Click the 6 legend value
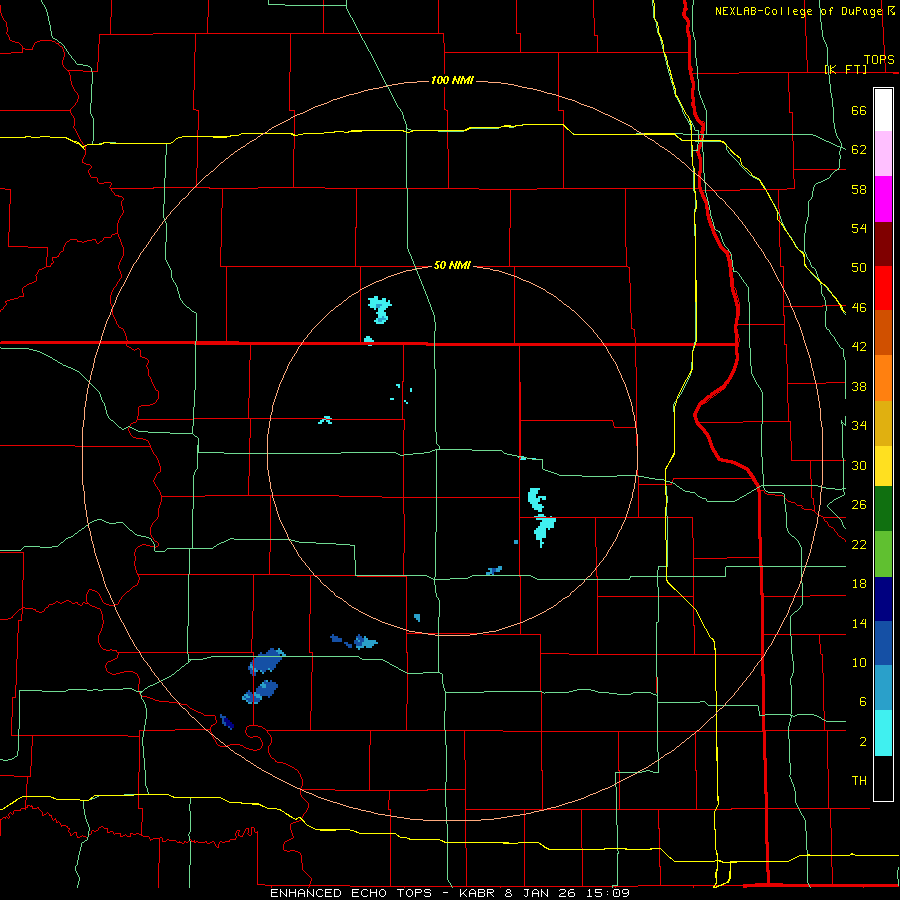This screenshot has width=900, height=900. click(862, 702)
